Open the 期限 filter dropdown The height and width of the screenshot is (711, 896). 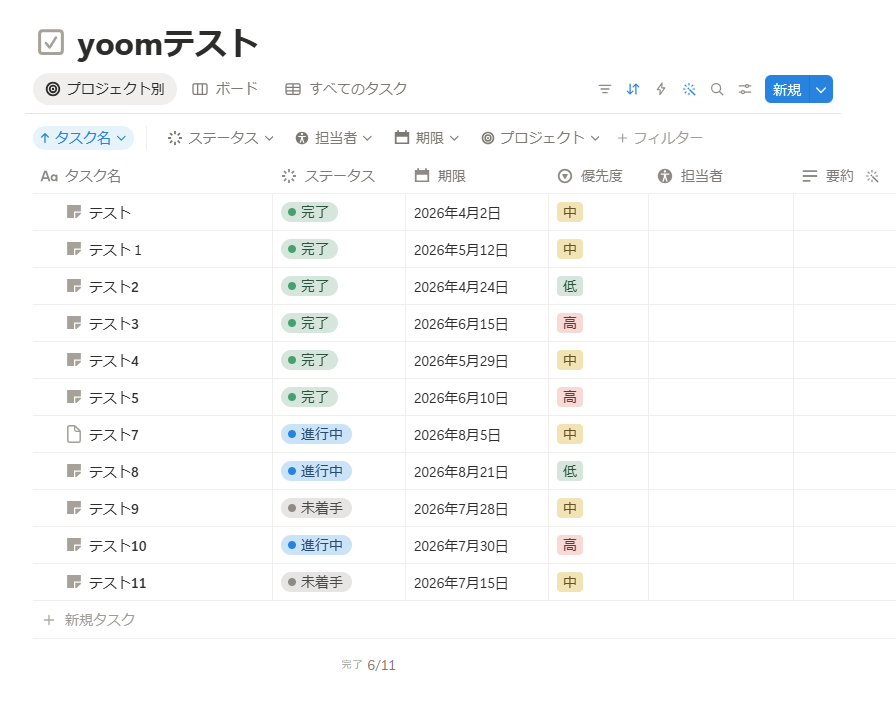tap(427, 138)
